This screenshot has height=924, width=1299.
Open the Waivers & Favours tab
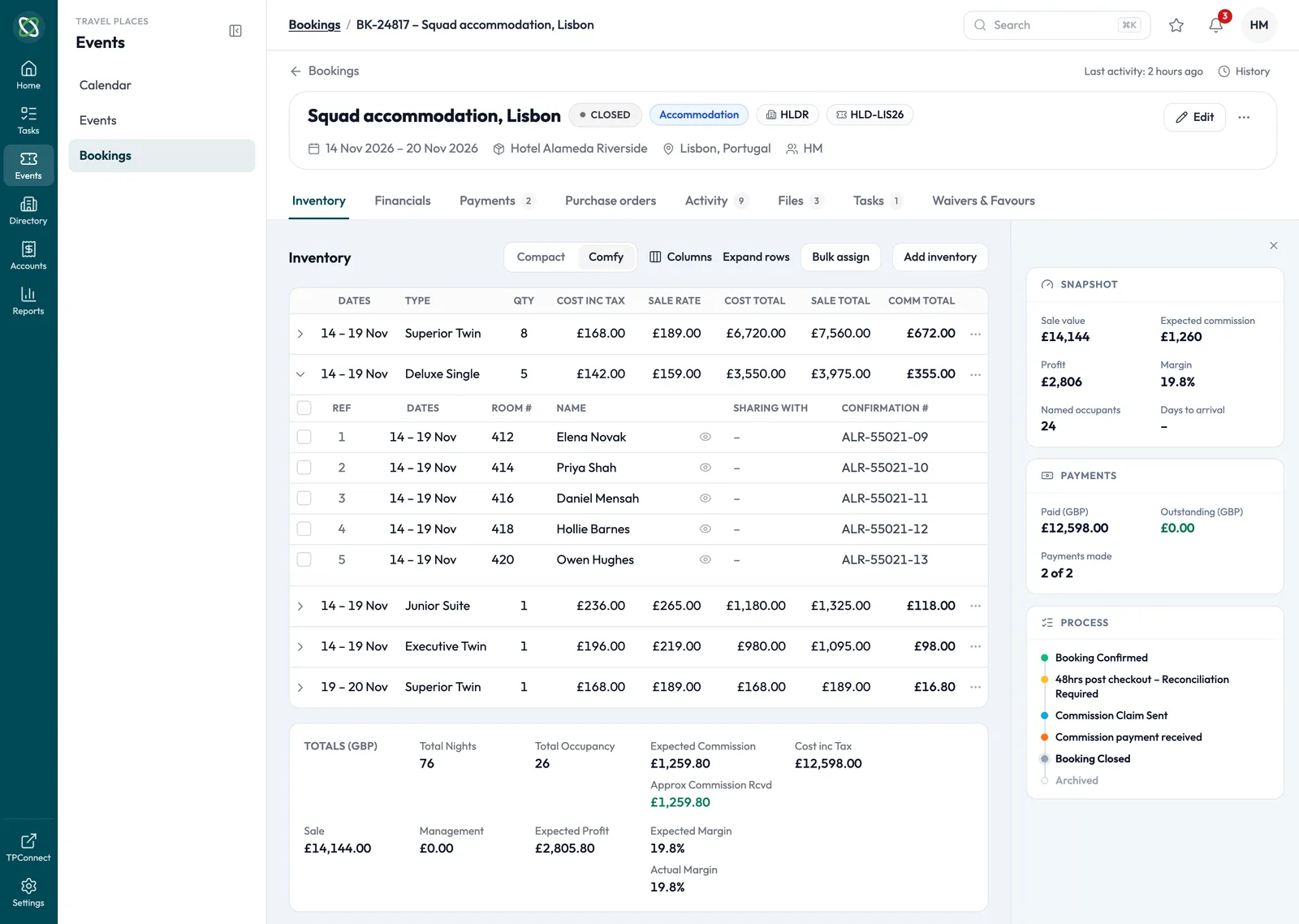(x=983, y=201)
